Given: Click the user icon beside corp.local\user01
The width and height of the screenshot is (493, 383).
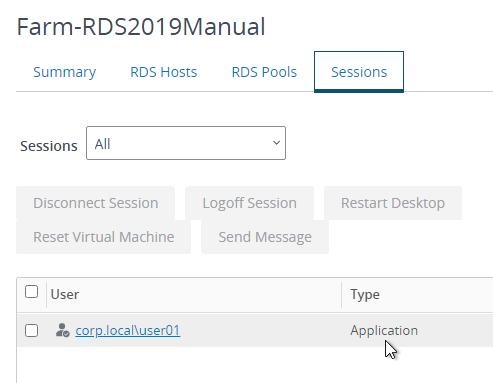Looking at the screenshot, I should (x=62, y=330).
